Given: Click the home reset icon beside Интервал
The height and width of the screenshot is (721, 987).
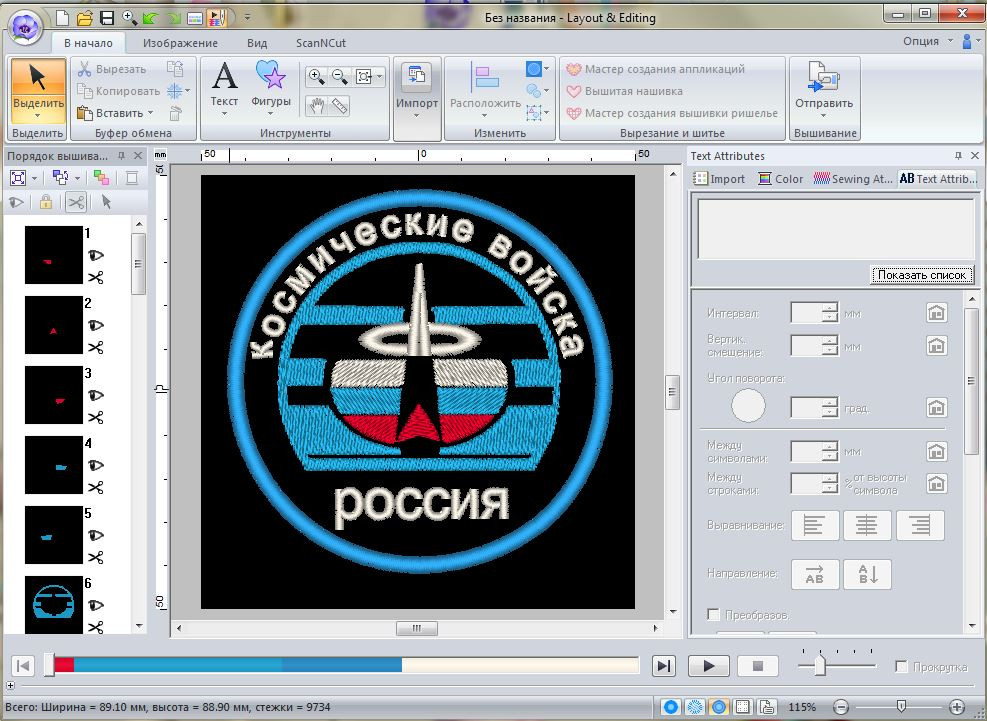Looking at the screenshot, I should [x=937, y=313].
